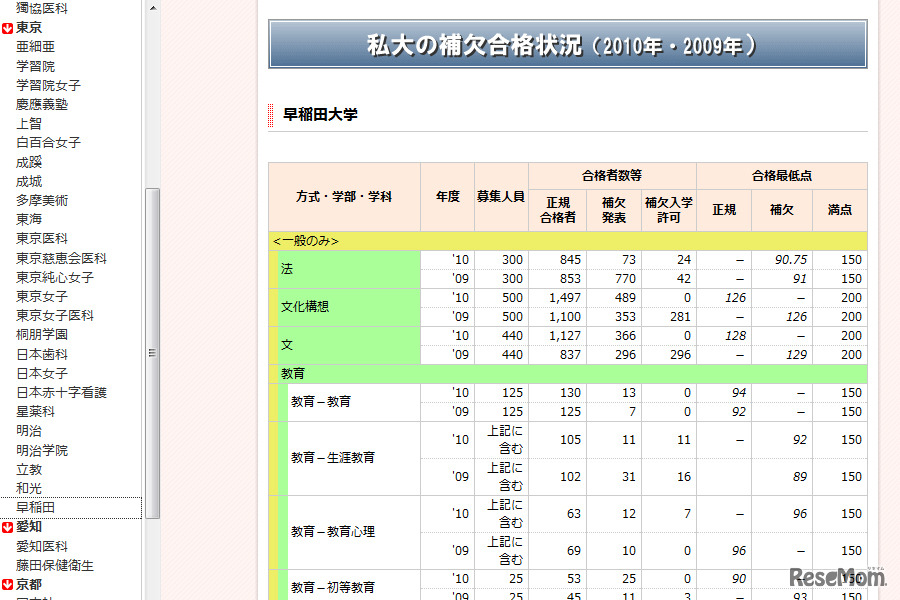Image resolution: width=900 pixels, height=600 pixels.
Task: Expand the 東京 category label
Action: pyautogui.click(x=29, y=28)
